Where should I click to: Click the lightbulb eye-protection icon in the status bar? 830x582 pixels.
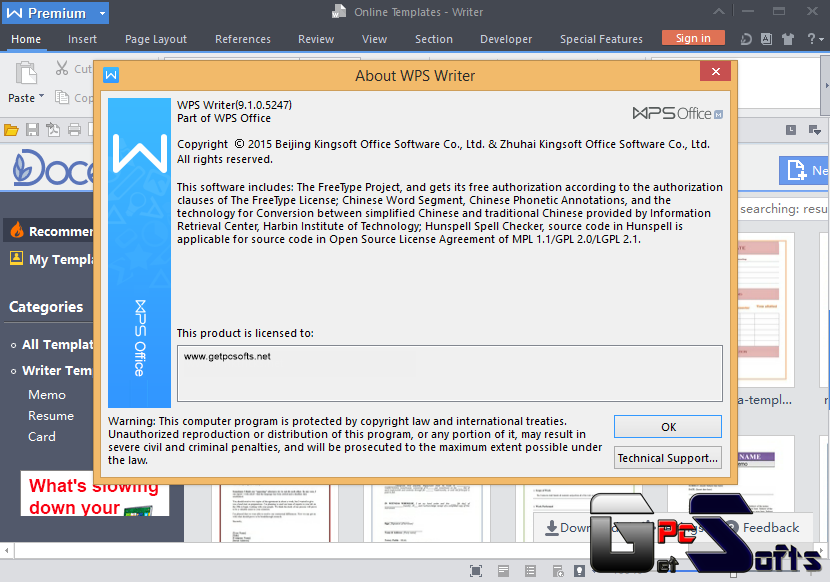coord(580,571)
